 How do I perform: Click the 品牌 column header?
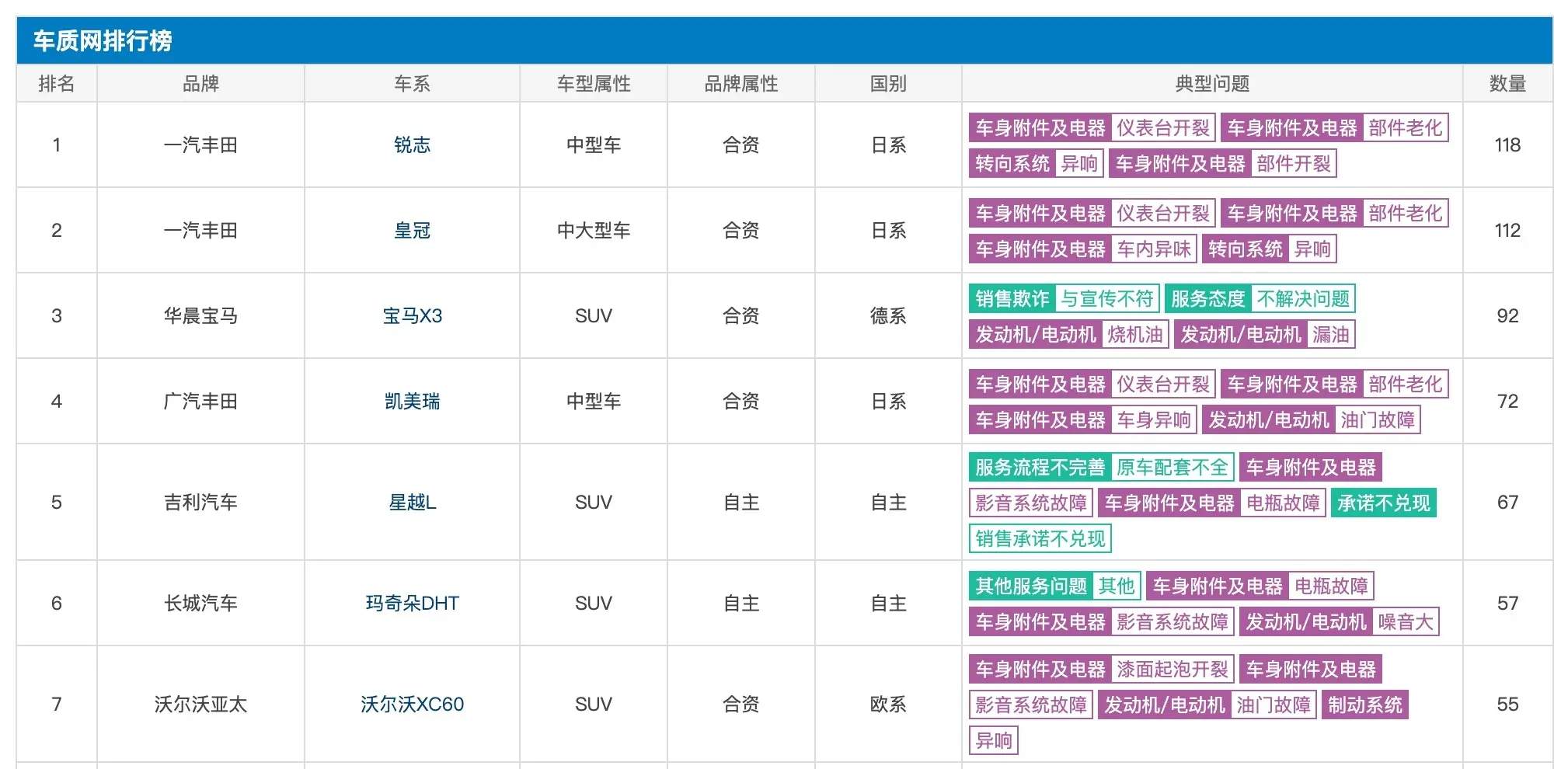200,84
